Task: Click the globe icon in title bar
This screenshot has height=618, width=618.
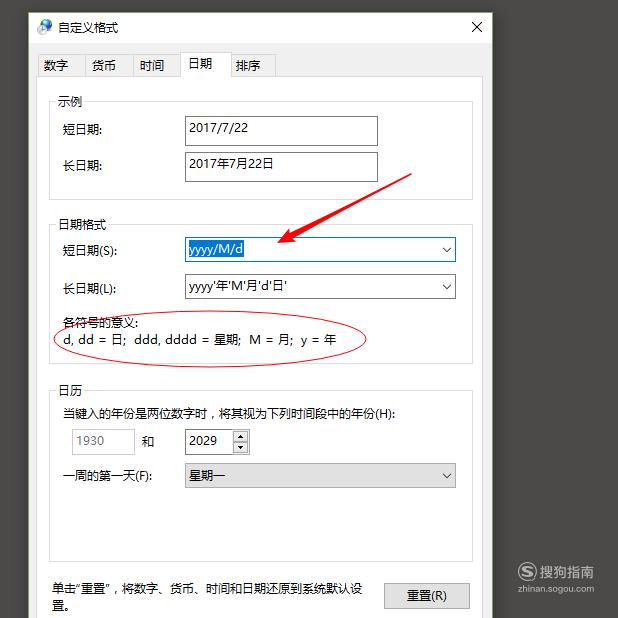Action: 45,27
